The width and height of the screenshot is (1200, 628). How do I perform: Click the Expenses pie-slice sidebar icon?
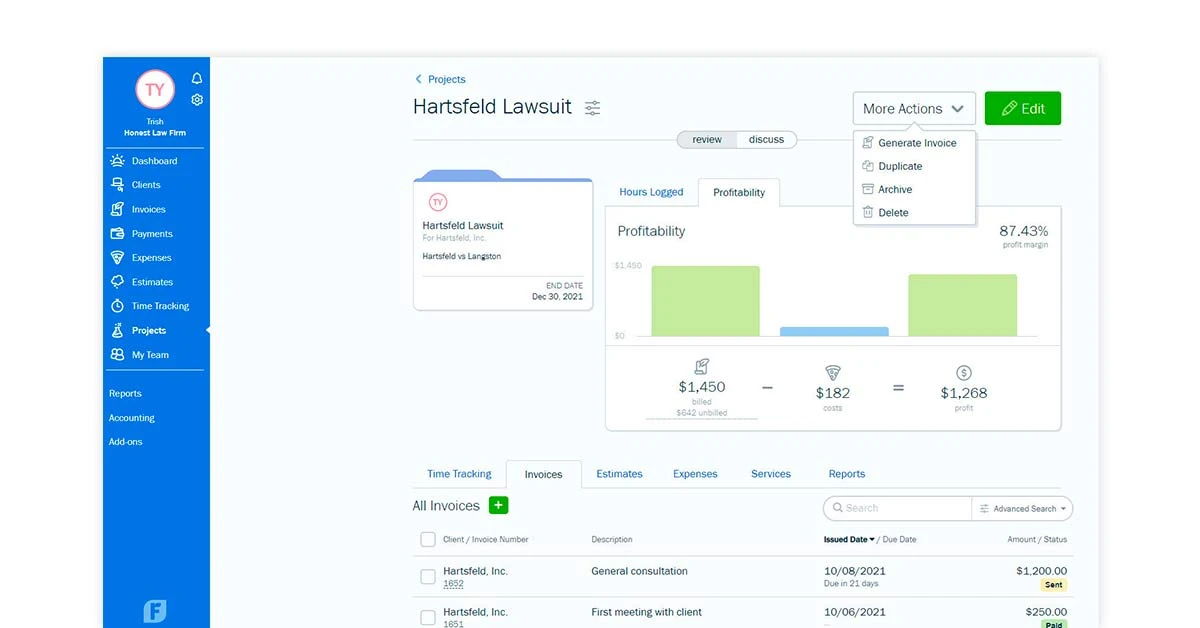(x=120, y=257)
